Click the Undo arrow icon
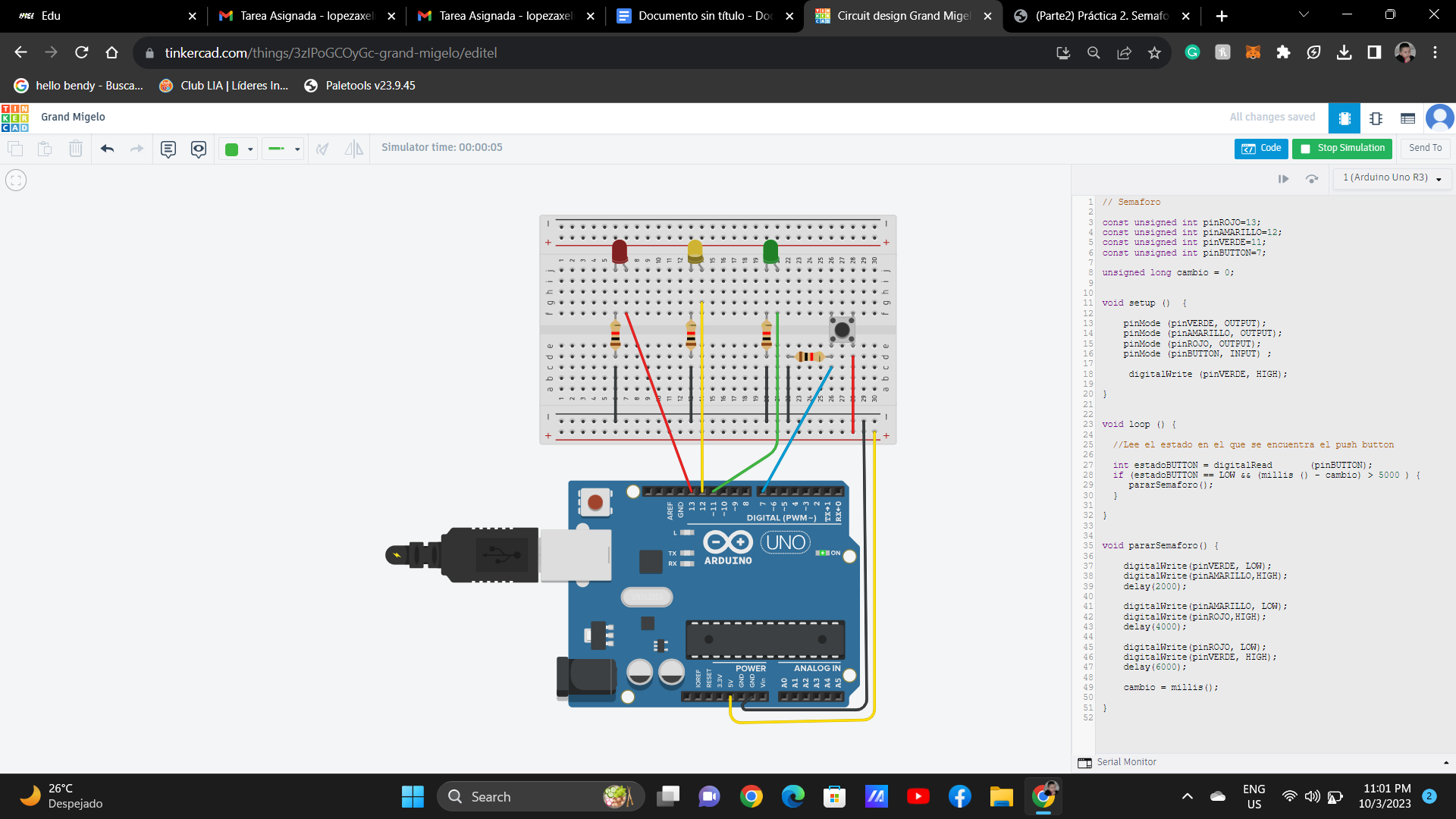 (x=107, y=149)
